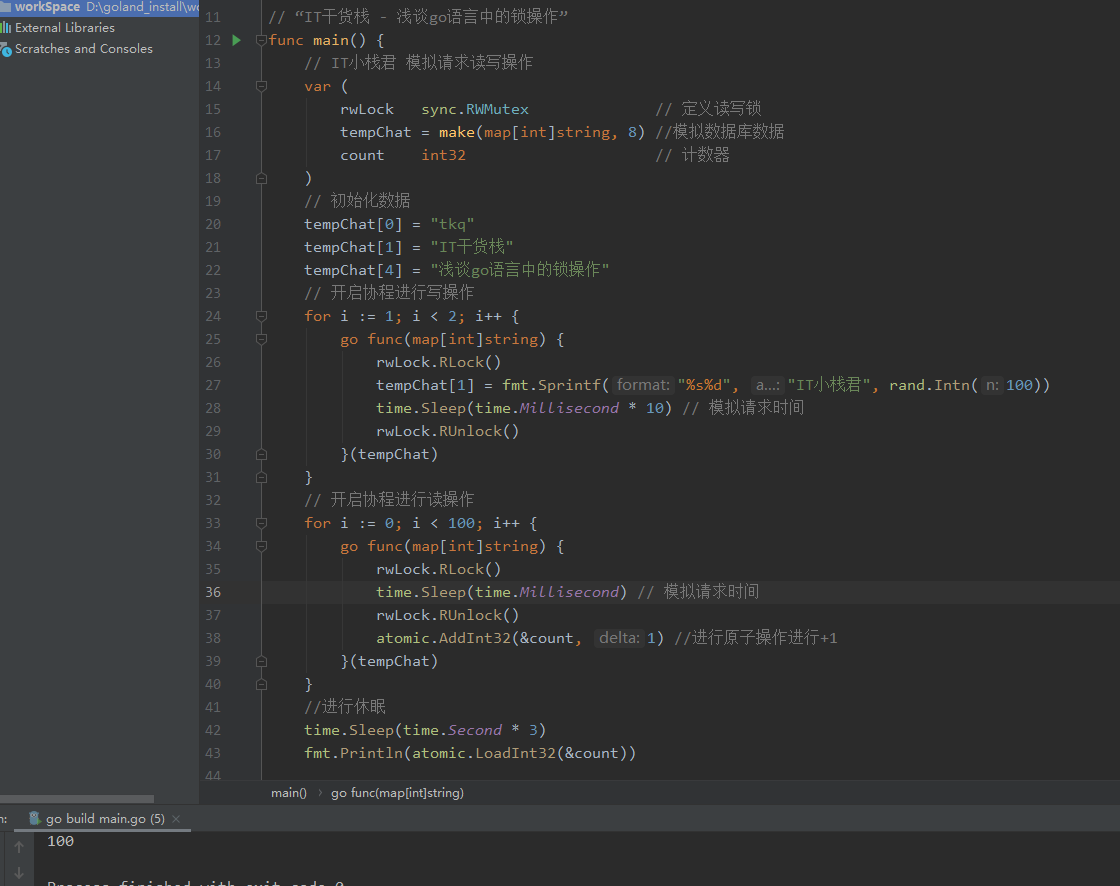Close the go build main.go run tab

pyautogui.click(x=177, y=819)
